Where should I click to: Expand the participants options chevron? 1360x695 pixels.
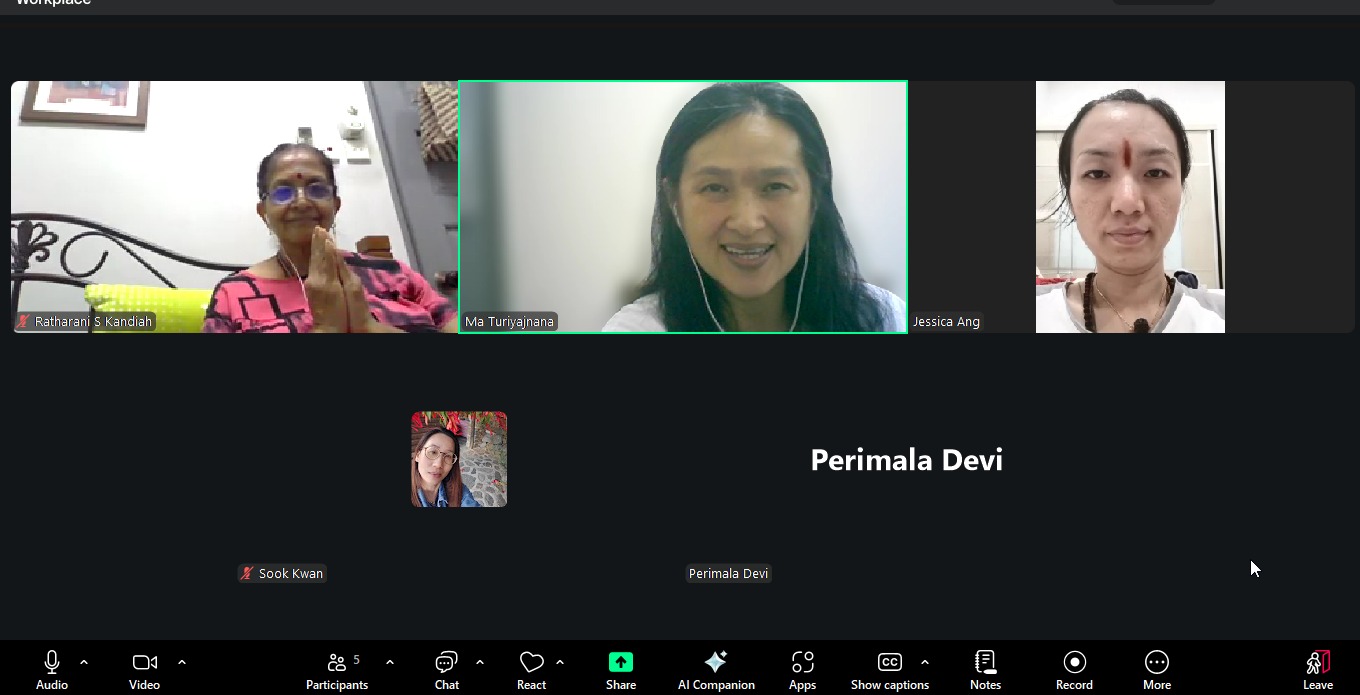[390, 662]
